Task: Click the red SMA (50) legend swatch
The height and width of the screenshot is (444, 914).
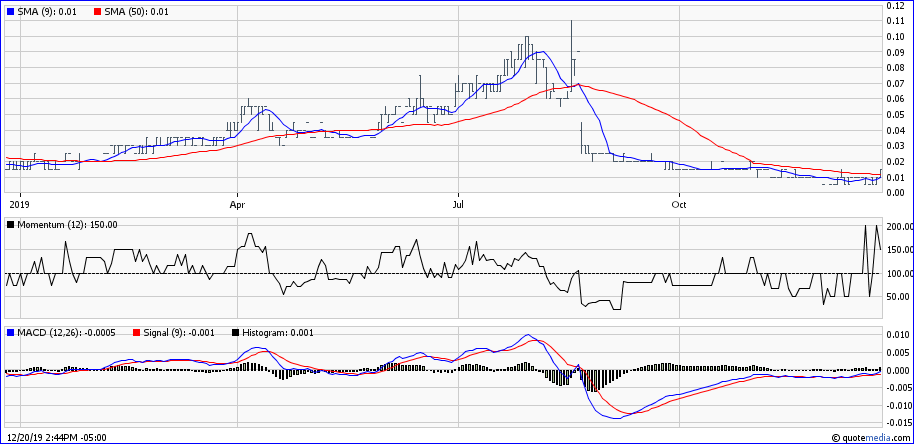Action: click(97, 11)
